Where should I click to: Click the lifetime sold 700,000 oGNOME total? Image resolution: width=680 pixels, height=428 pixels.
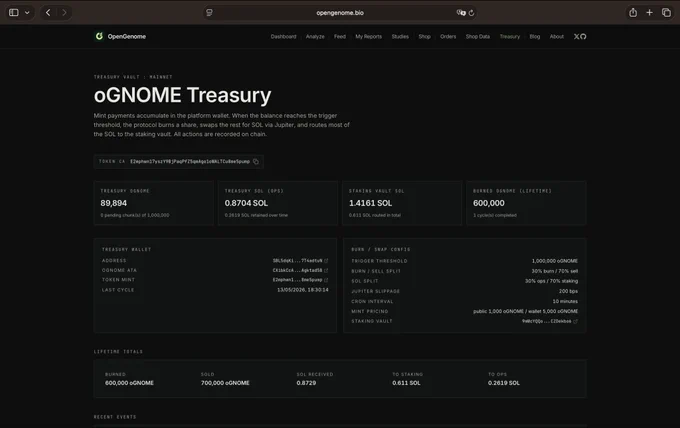coord(225,383)
